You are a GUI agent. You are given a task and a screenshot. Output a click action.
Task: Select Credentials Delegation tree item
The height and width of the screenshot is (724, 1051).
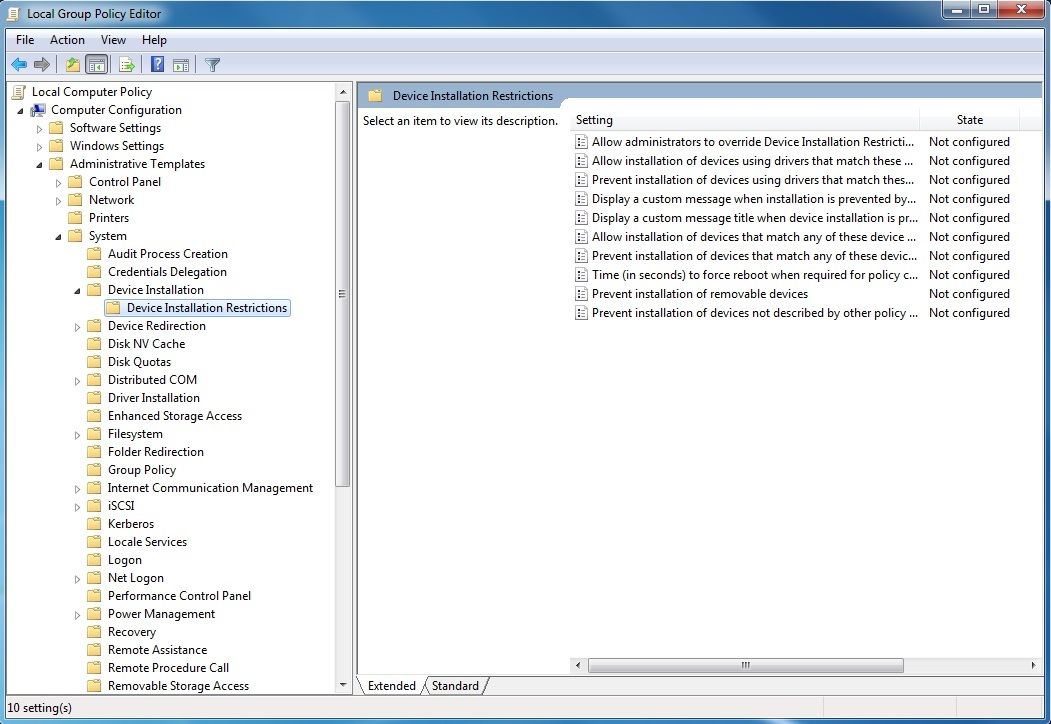(168, 272)
